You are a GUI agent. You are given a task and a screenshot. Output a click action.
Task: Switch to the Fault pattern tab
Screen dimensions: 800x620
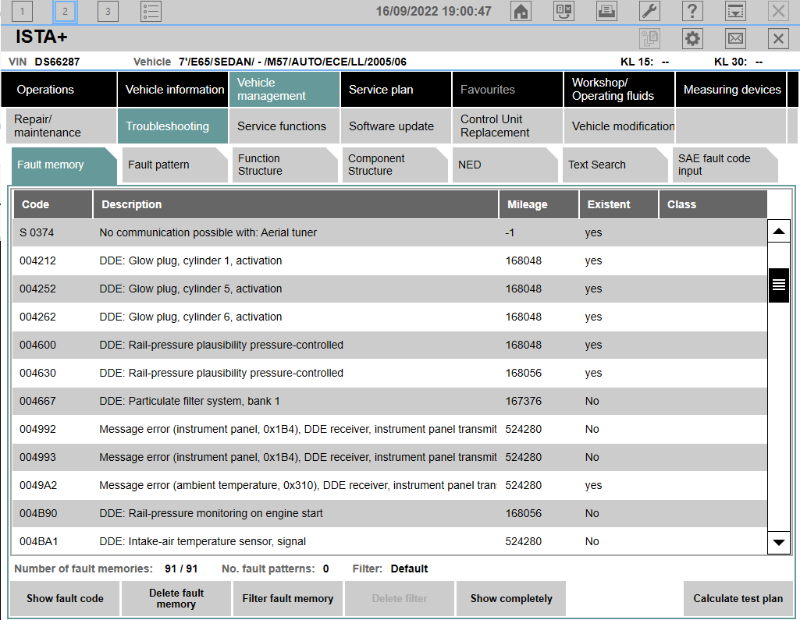pyautogui.click(x=174, y=165)
